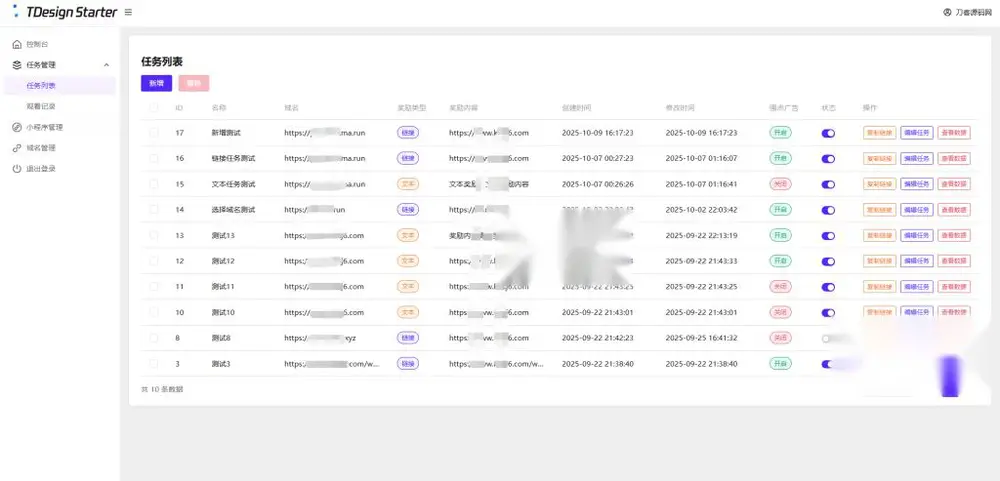Check the checkbox for row ID 17
Viewport: 1000px width, 481px height.
[x=154, y=133]
